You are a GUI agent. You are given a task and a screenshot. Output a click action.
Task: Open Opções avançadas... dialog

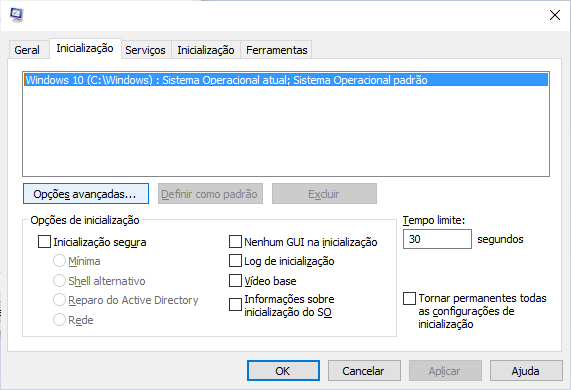click(x=86, y=194)
